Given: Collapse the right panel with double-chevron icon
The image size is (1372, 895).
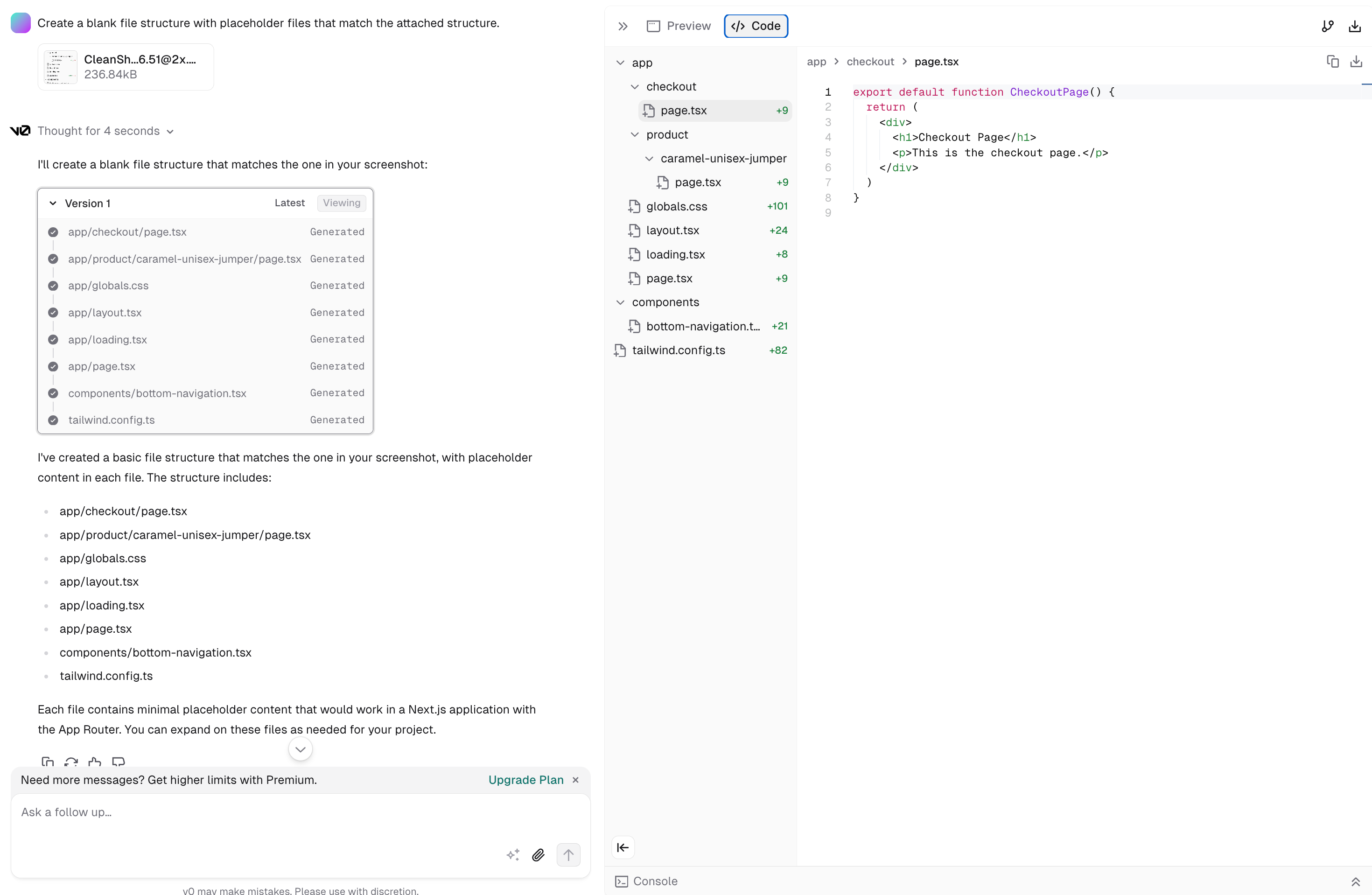Looking at the screenshot, I should (x=623, y=26).
